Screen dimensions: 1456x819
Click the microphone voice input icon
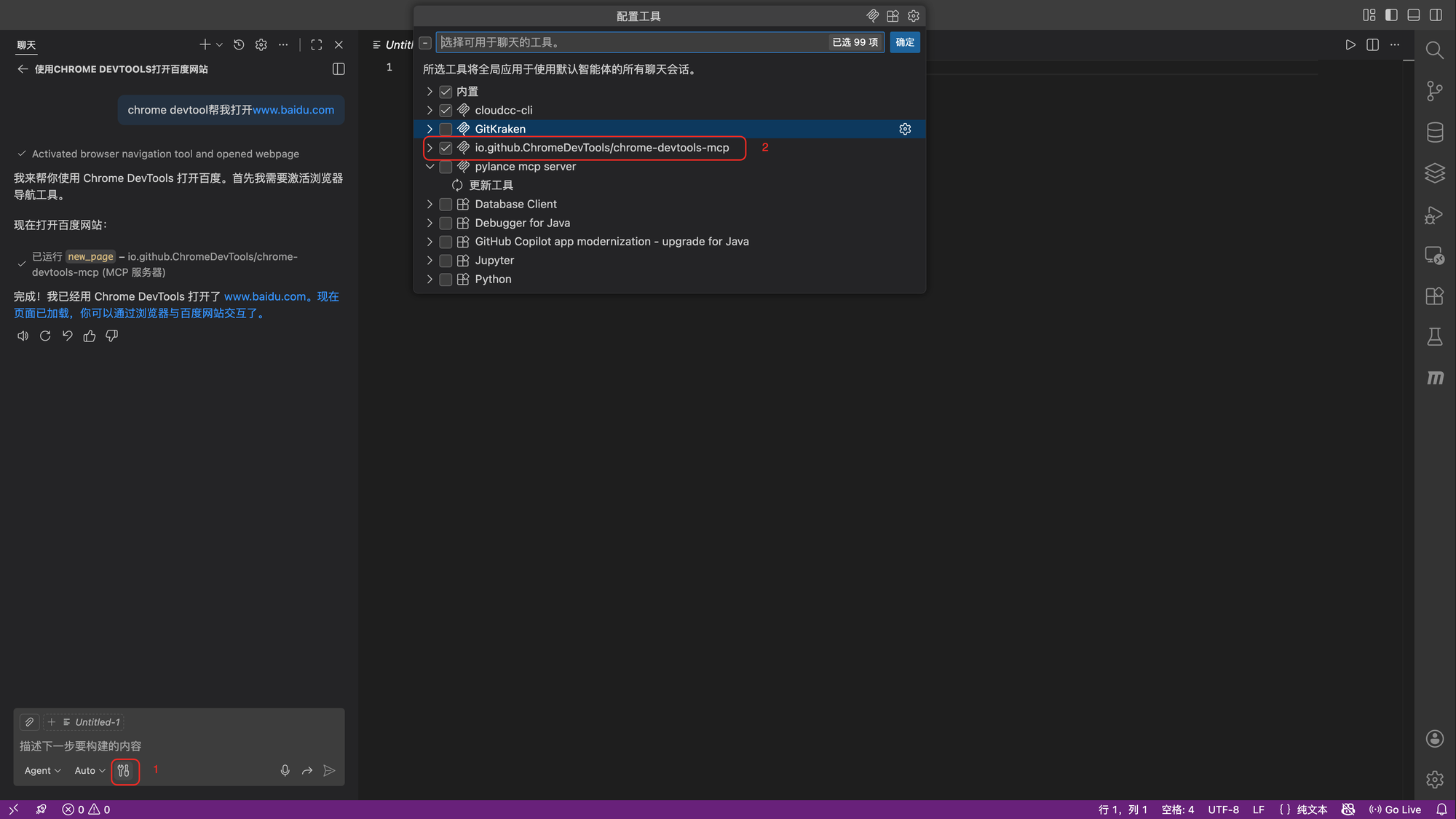pos(285,770)
